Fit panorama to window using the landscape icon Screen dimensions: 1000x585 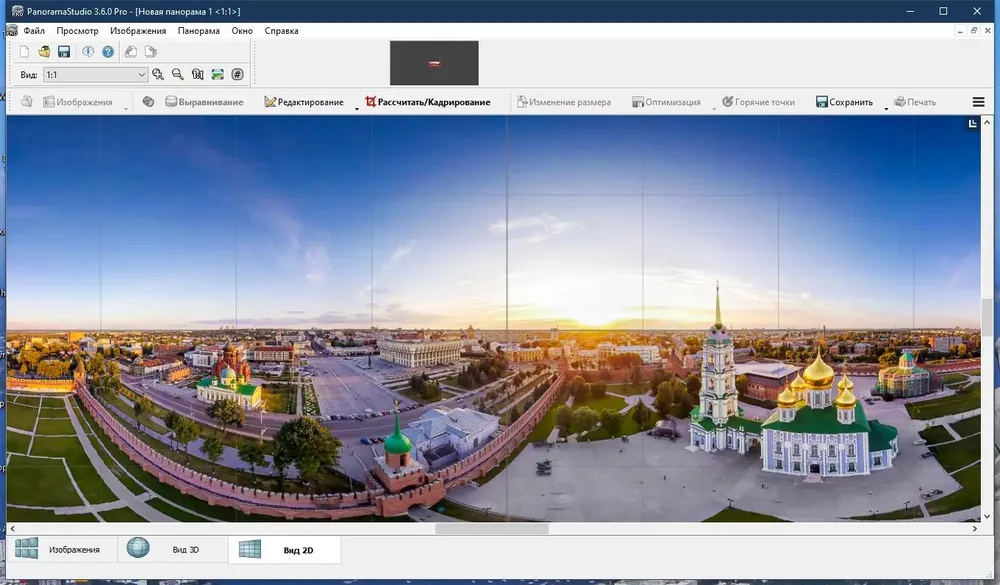click(217, 75)
